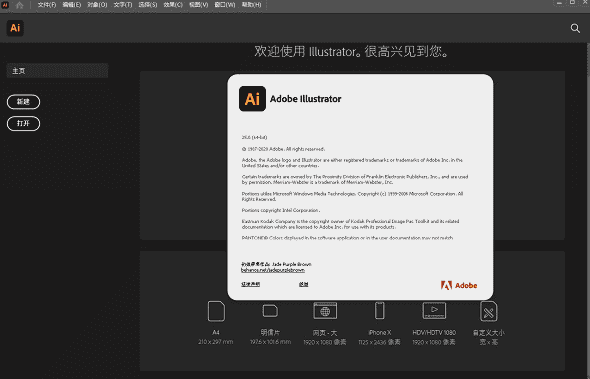The image size is (590, 379).
Task: Click the '210 x 297 mm' size text
Action: [x=216, y=342]
